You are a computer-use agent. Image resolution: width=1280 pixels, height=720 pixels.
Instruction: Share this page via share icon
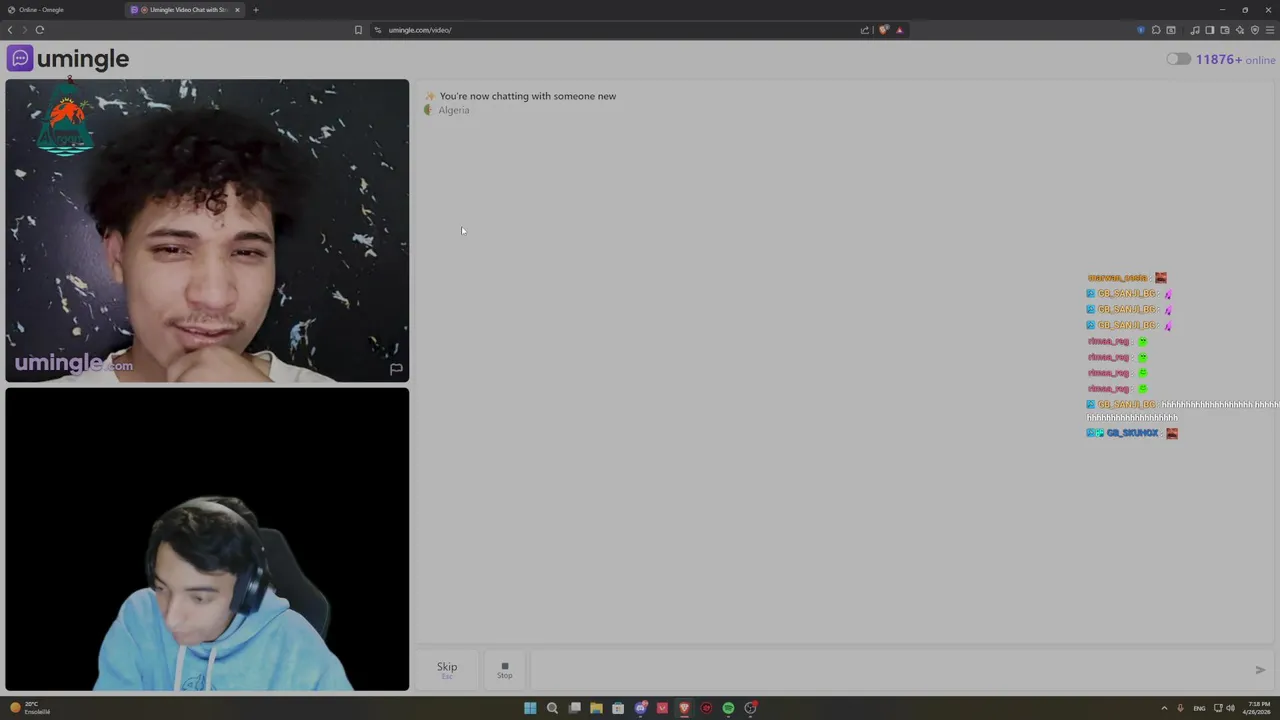(x=865, y=30)
